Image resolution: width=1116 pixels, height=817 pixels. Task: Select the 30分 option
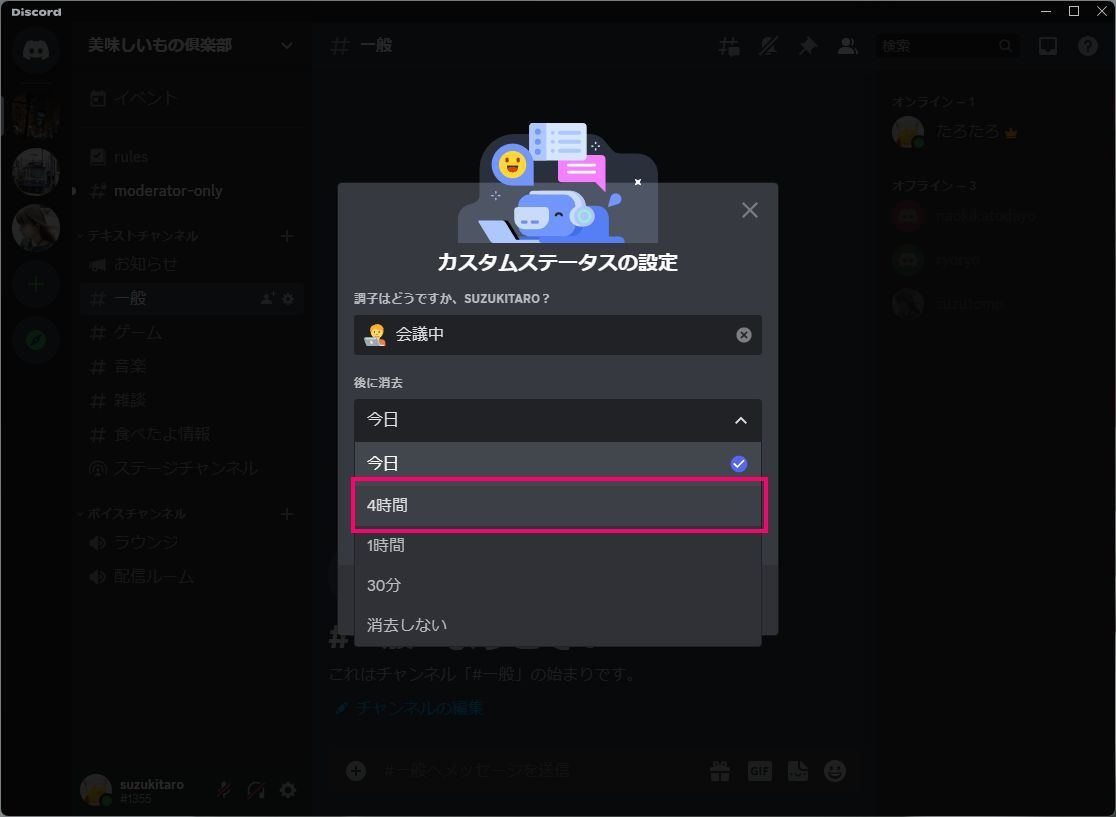[558, 585]
